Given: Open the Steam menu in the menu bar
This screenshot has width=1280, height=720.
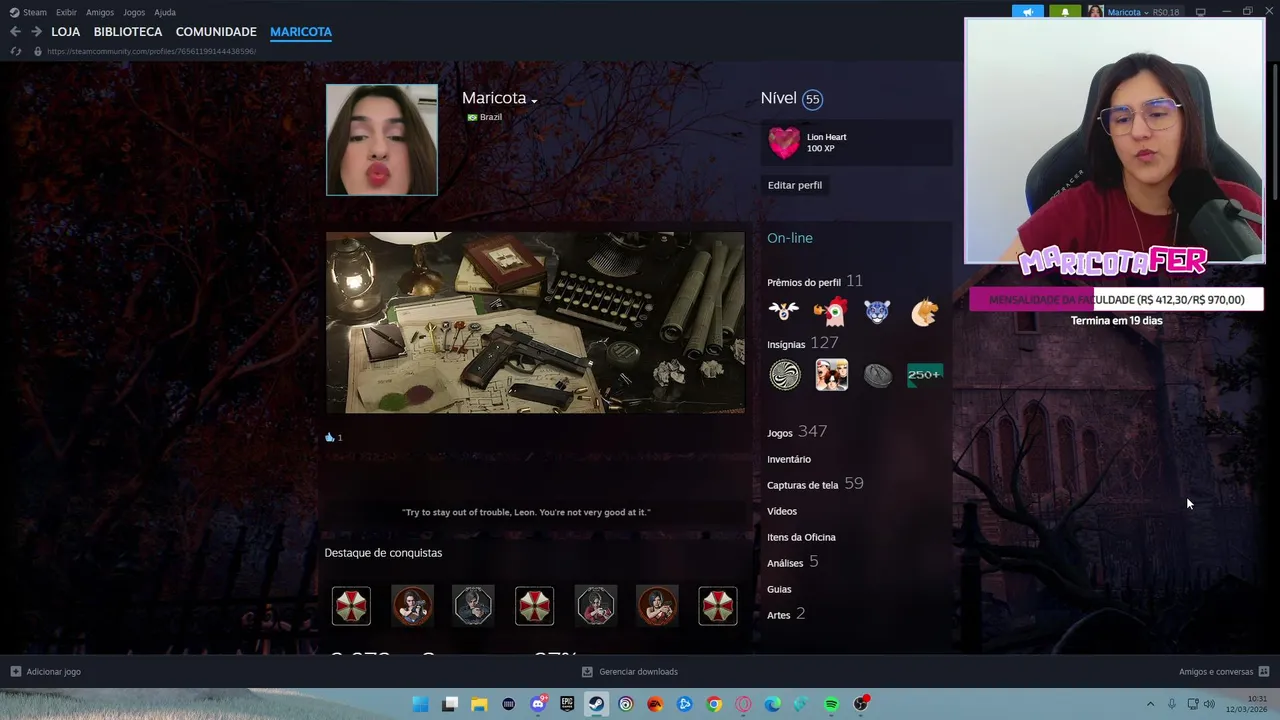Looking at the screenshot, I should (x=28, y=12).
